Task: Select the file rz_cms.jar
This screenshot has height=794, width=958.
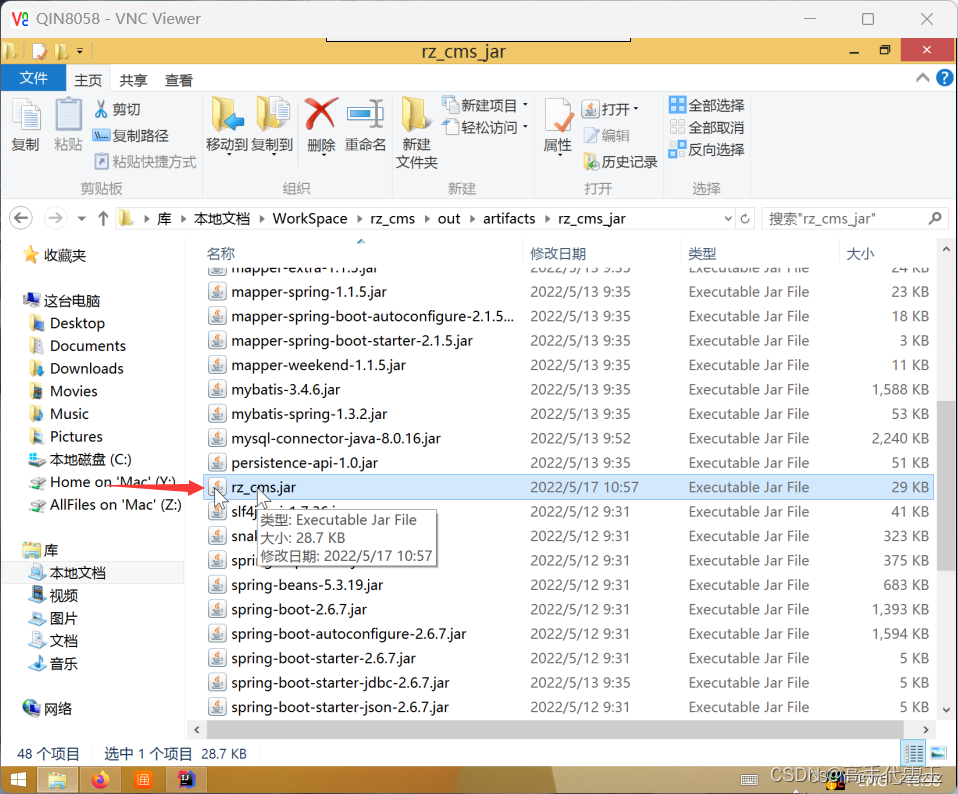Action: click(568, 487)
